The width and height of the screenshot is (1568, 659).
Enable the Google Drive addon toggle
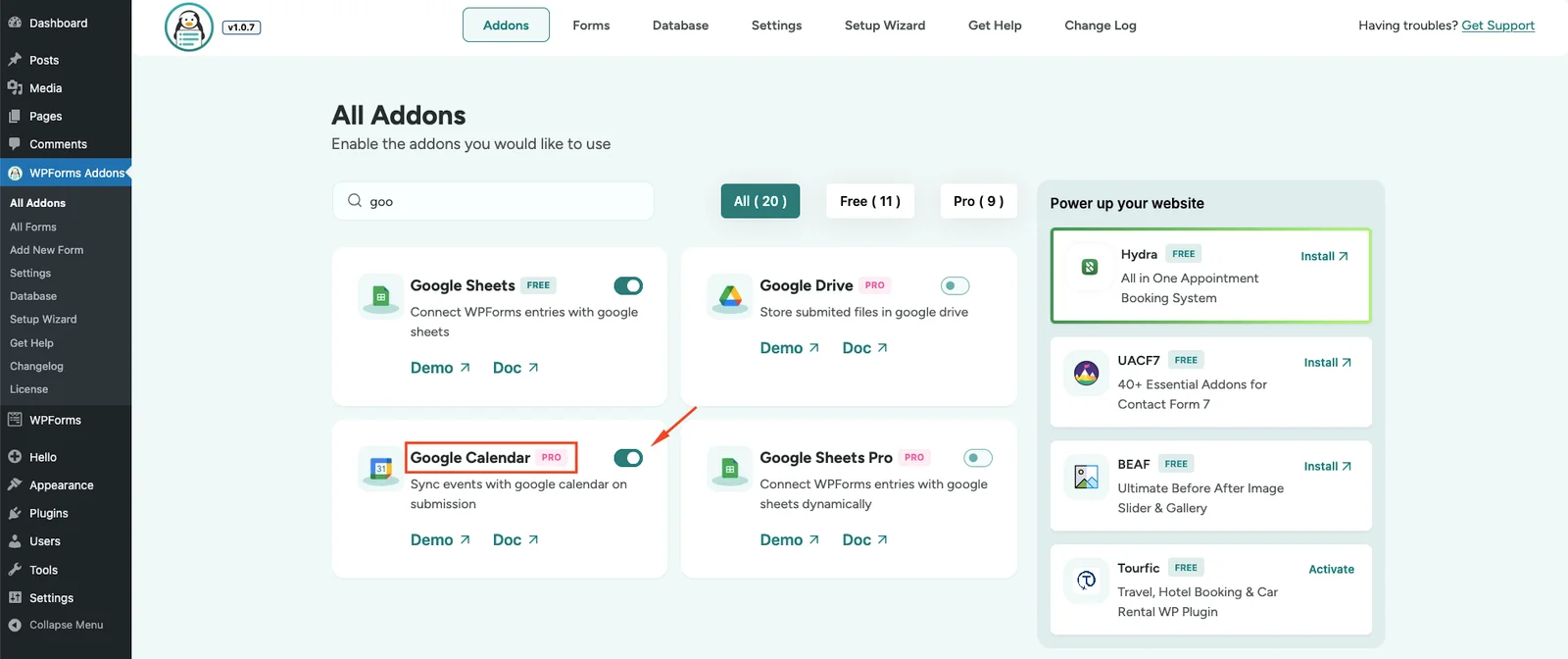tap(955, 286)
